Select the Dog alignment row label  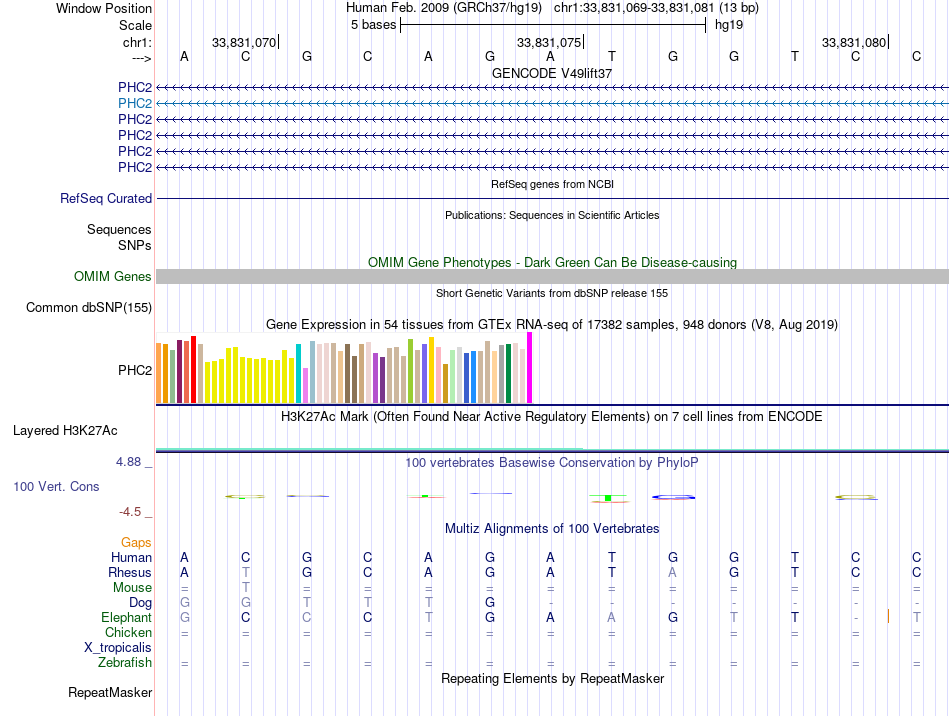[x=140, y=603]
